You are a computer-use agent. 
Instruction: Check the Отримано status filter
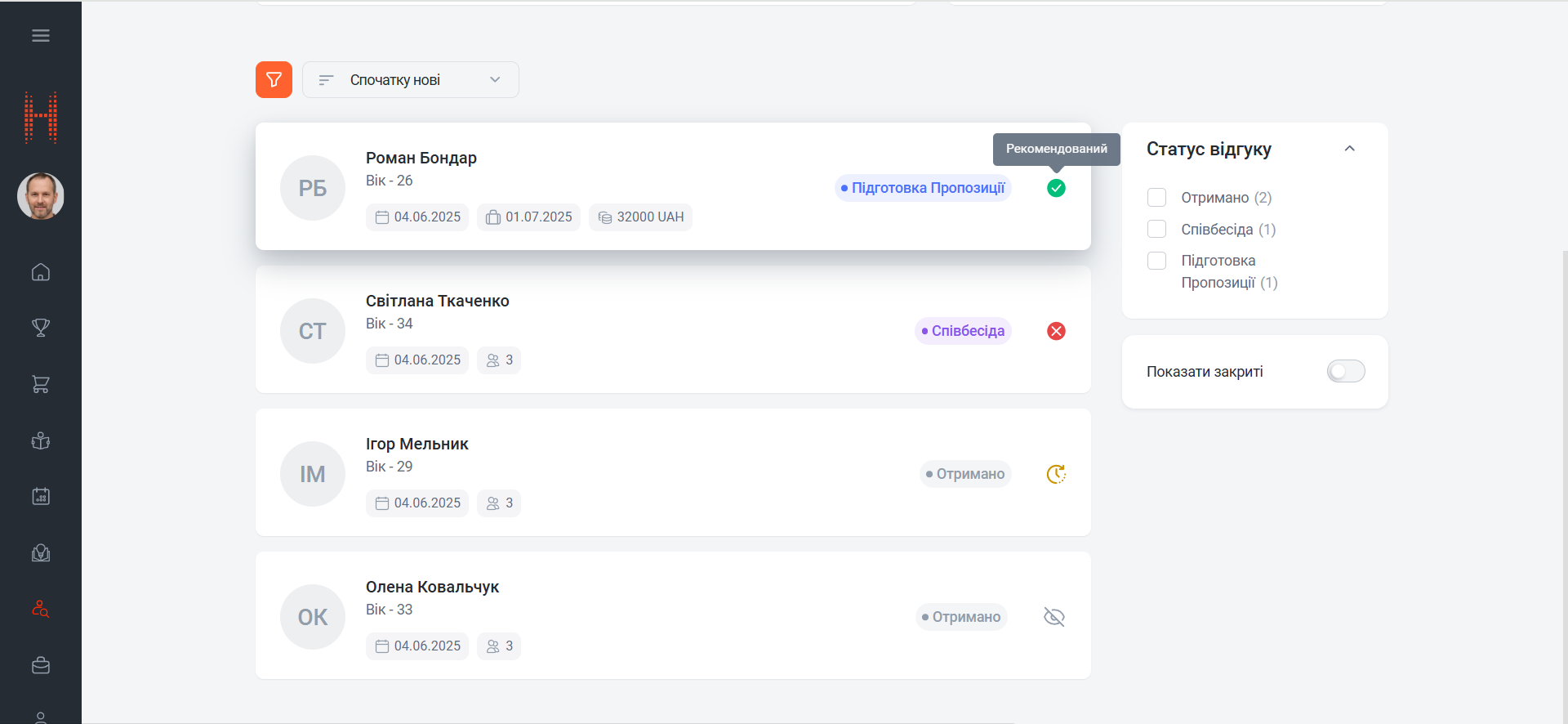pyautogui.click(x=1156, y=198)
